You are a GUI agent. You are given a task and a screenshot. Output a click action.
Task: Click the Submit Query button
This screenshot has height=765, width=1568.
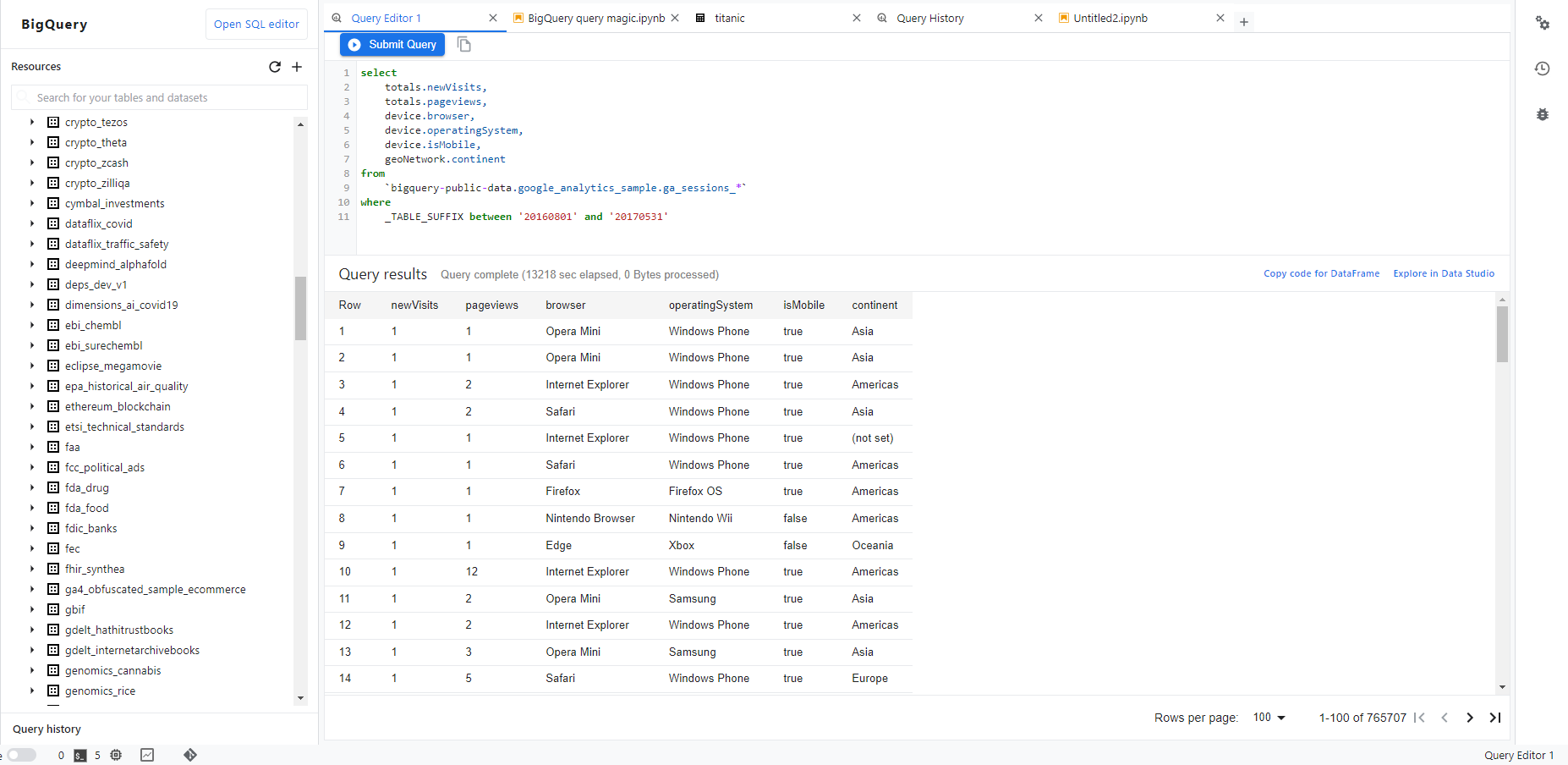pos(392,44)
